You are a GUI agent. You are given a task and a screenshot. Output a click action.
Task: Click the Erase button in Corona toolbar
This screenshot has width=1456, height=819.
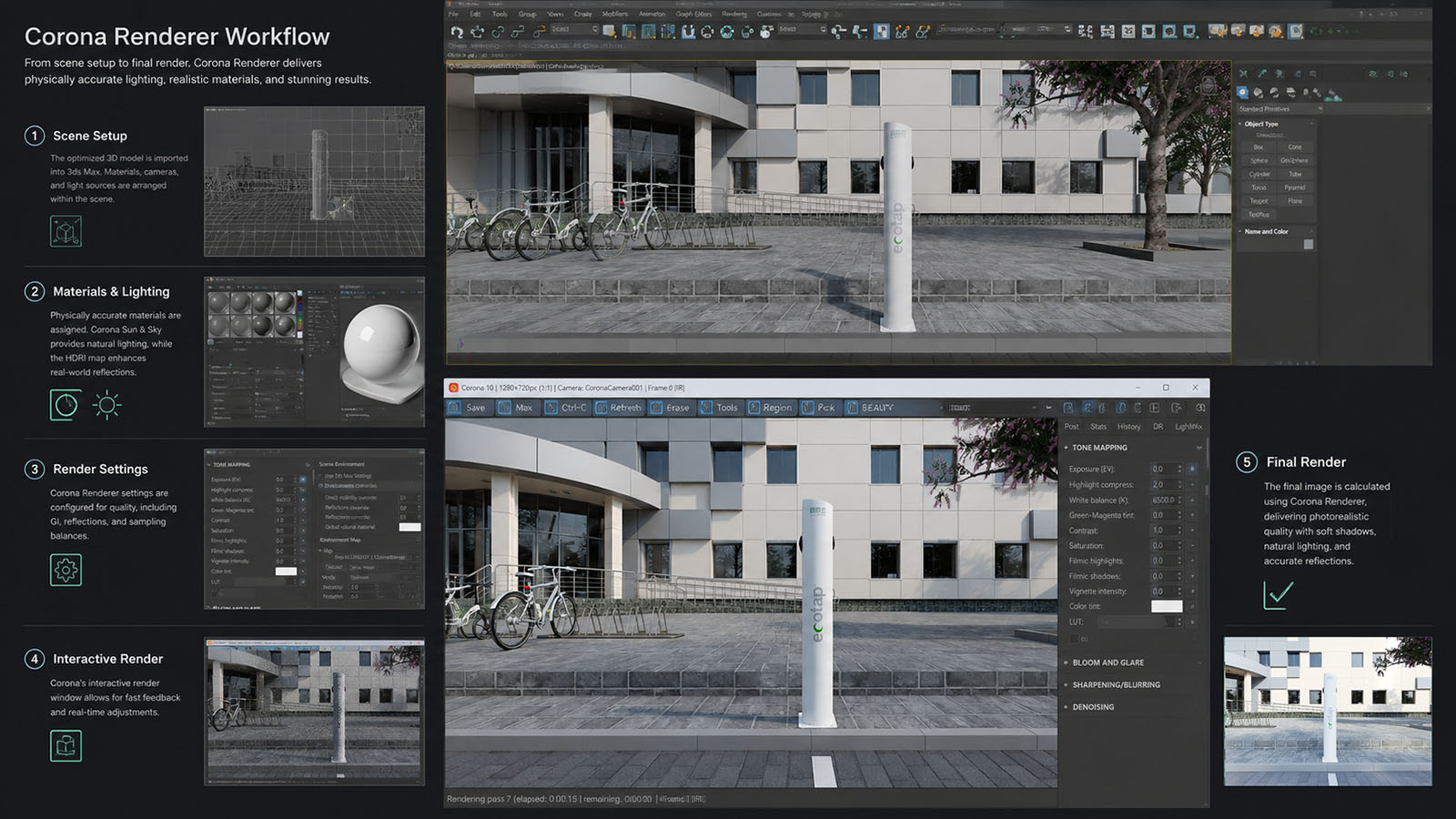click(x=671, y=408)
